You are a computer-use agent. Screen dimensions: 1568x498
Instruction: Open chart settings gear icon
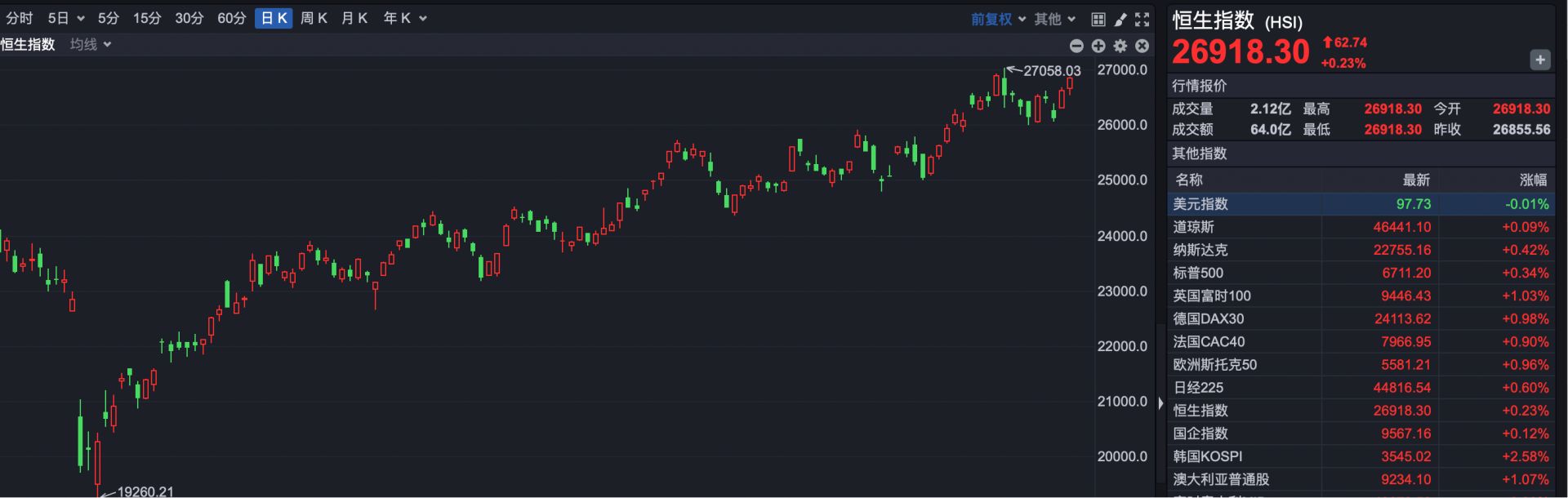1120,46
